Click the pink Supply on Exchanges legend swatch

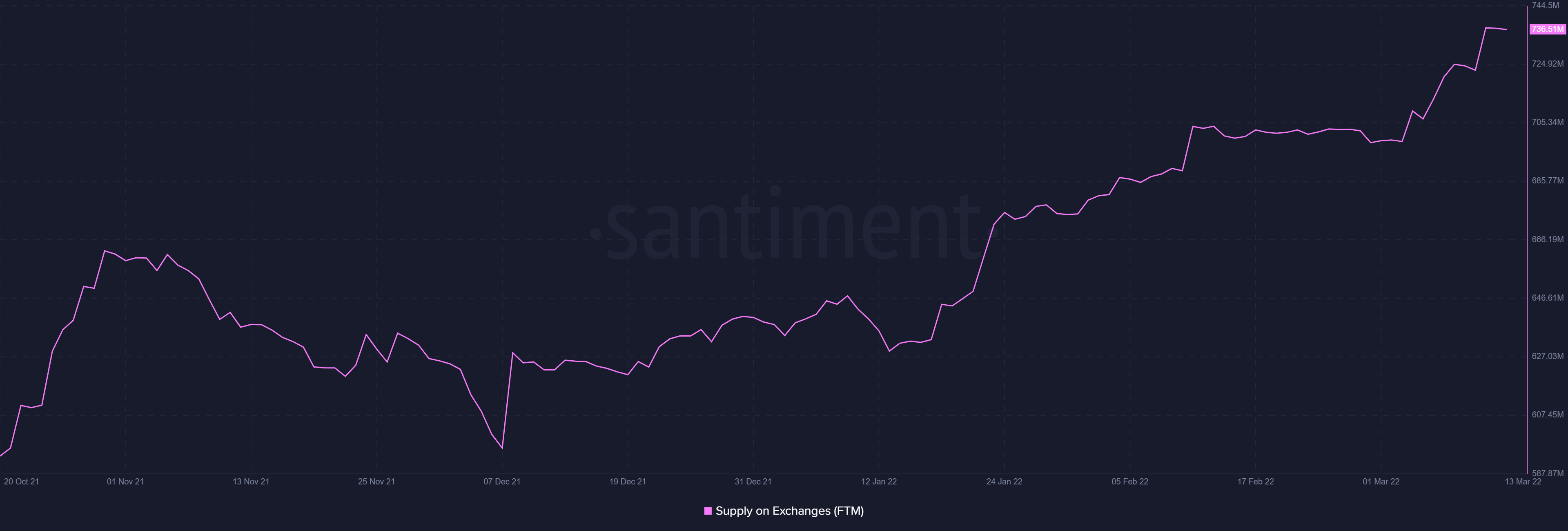707,511
